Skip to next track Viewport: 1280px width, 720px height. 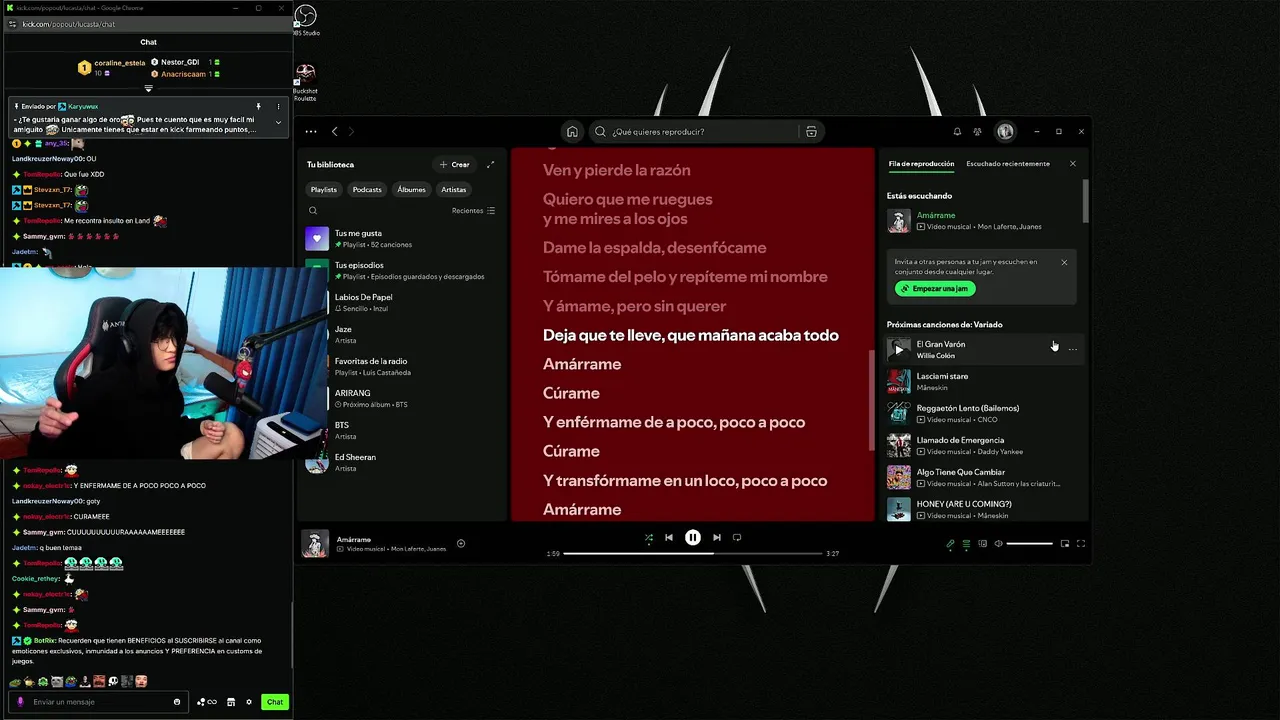(x=716, y=537)
